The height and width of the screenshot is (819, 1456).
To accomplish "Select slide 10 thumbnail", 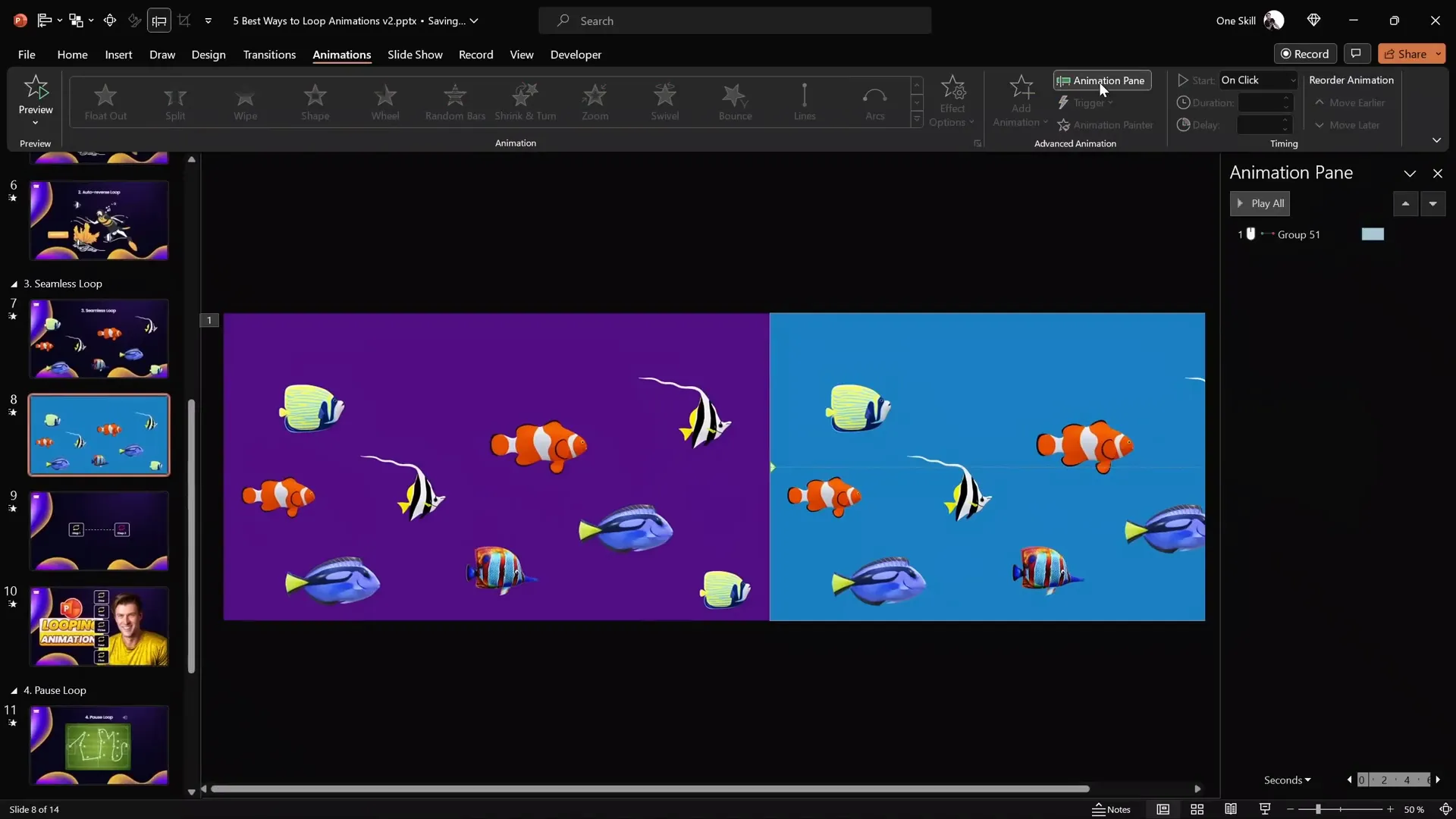I will [99, 626].
